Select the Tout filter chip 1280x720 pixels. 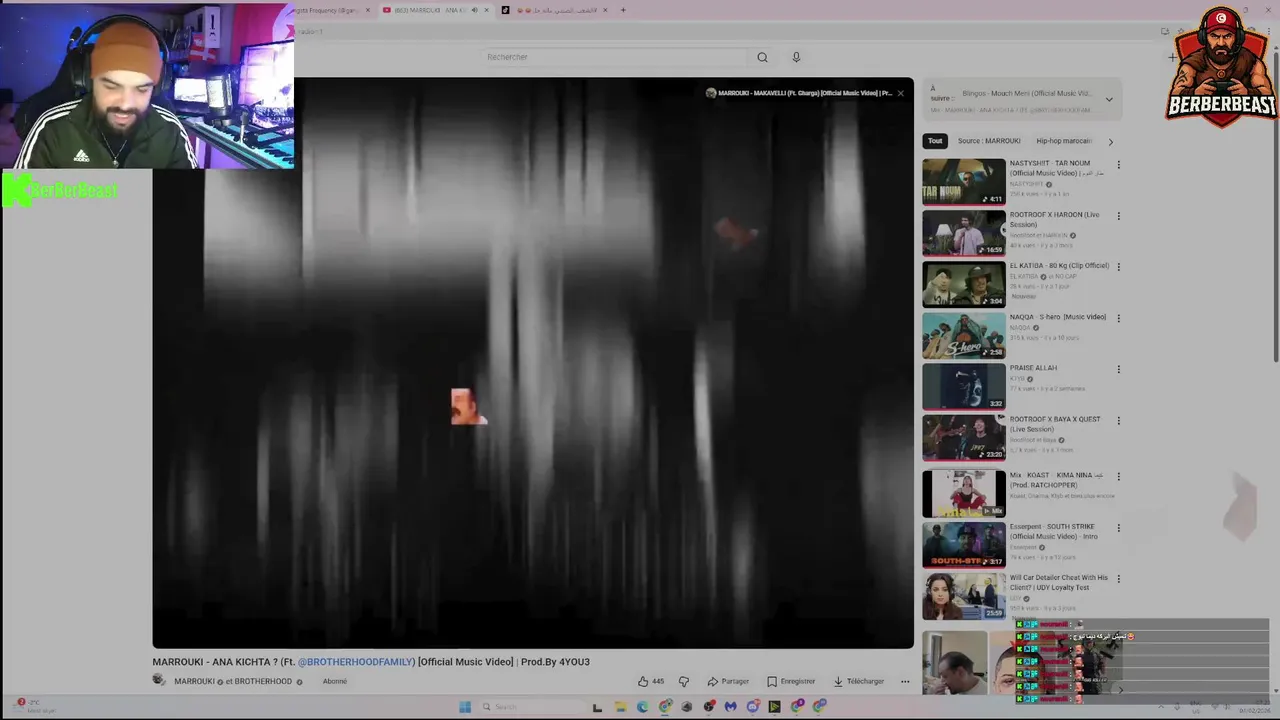click(935, 141)
